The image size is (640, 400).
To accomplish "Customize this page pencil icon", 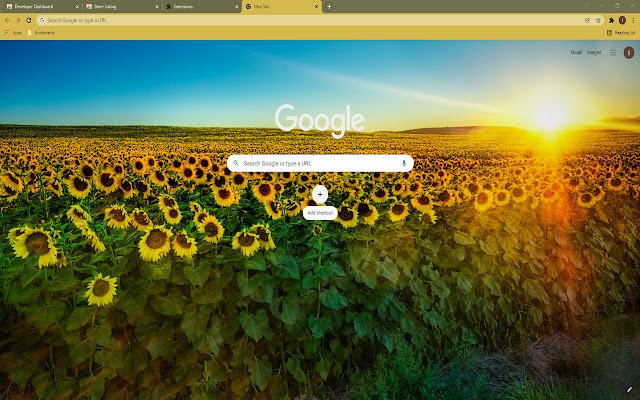I will click(x=629, y=389).
